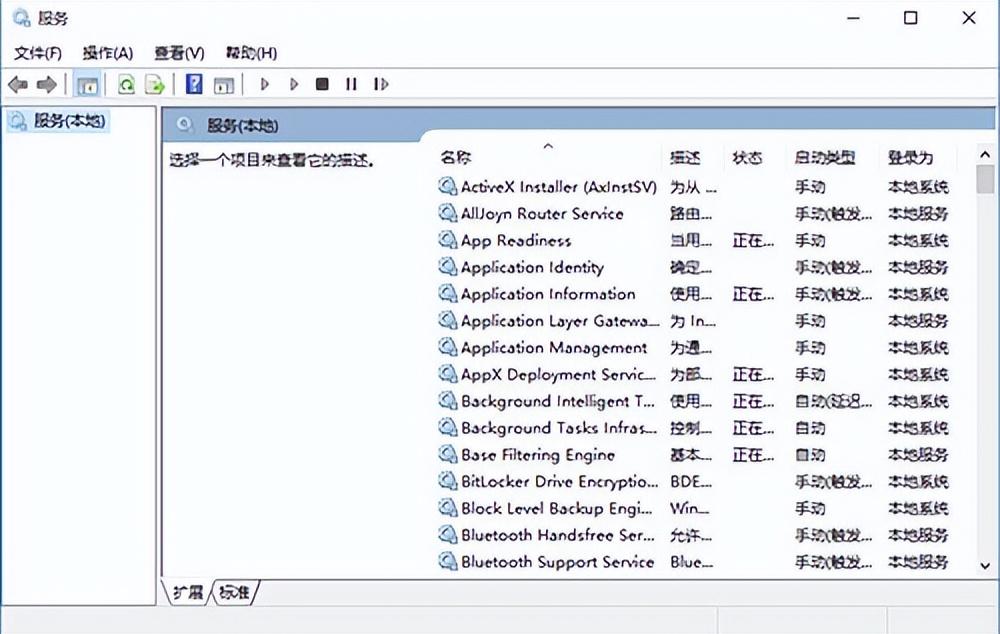
Task: Click 自动 startup type of Base Filtering Engine
Action: click(x=810, y=455)
